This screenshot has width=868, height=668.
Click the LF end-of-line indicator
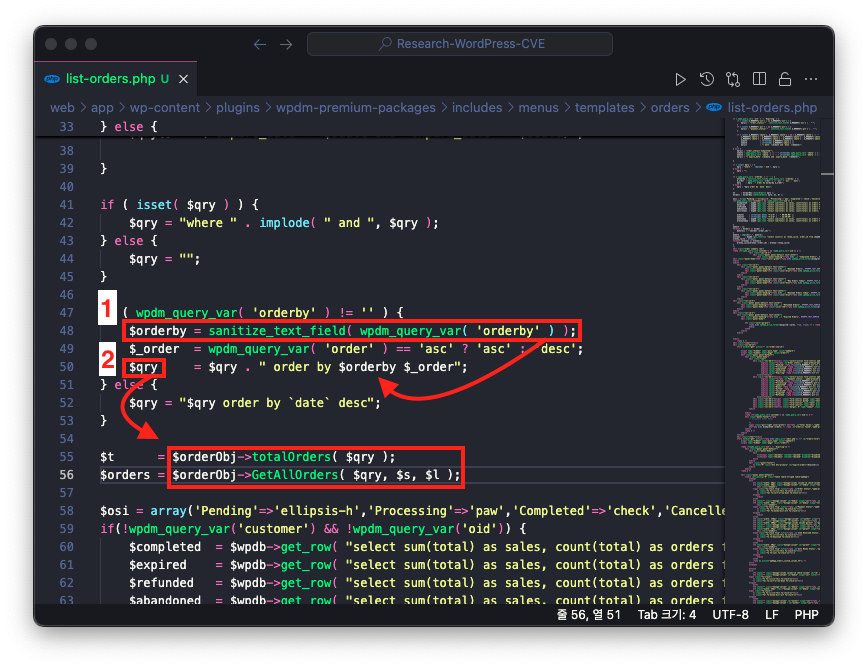pyautogui.click(x=772, y=615)
